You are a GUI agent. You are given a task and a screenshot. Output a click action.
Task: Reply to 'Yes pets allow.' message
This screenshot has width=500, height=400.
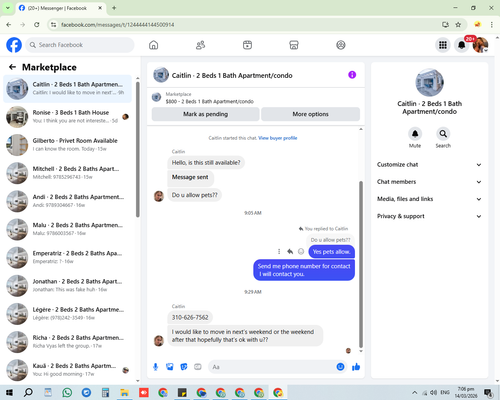pyautogui.click(x=290, y=252)
